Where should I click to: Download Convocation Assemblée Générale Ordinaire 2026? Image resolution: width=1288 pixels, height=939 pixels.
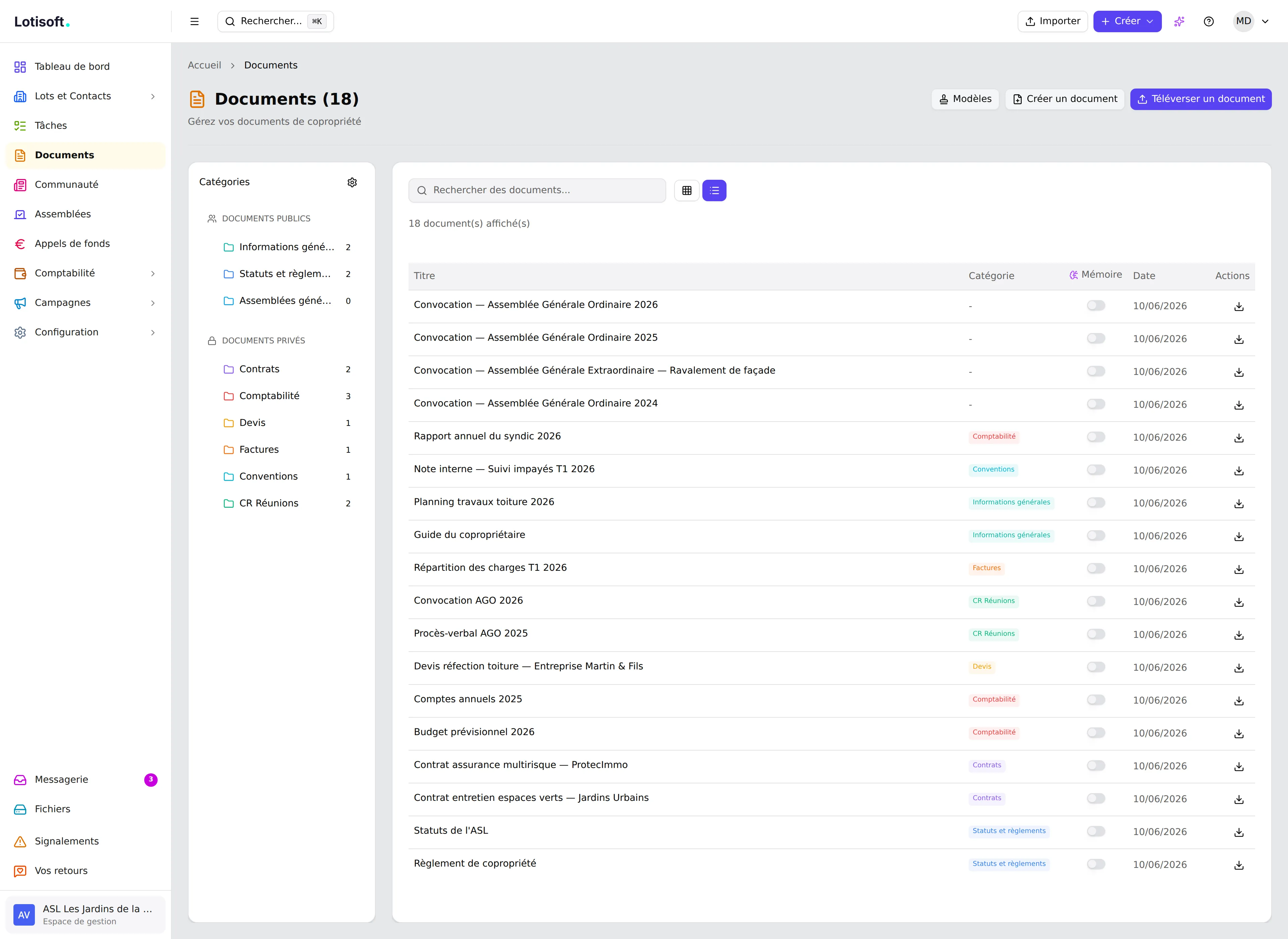tap(1239, 307)
